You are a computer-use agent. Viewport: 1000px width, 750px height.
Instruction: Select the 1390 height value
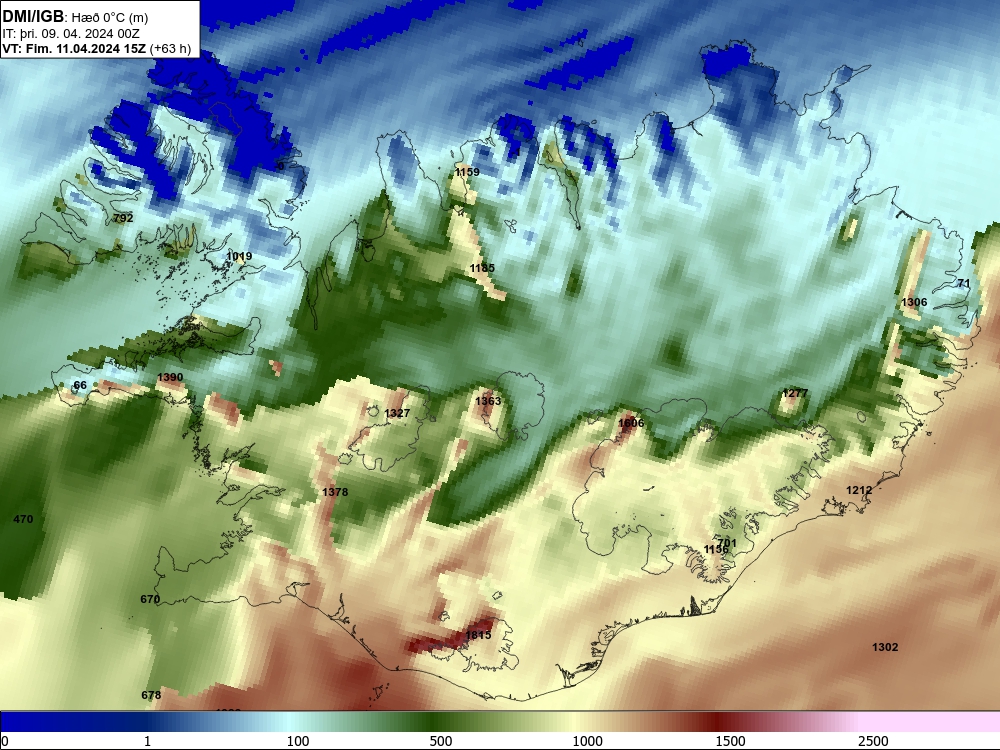[x=170, y=378]
